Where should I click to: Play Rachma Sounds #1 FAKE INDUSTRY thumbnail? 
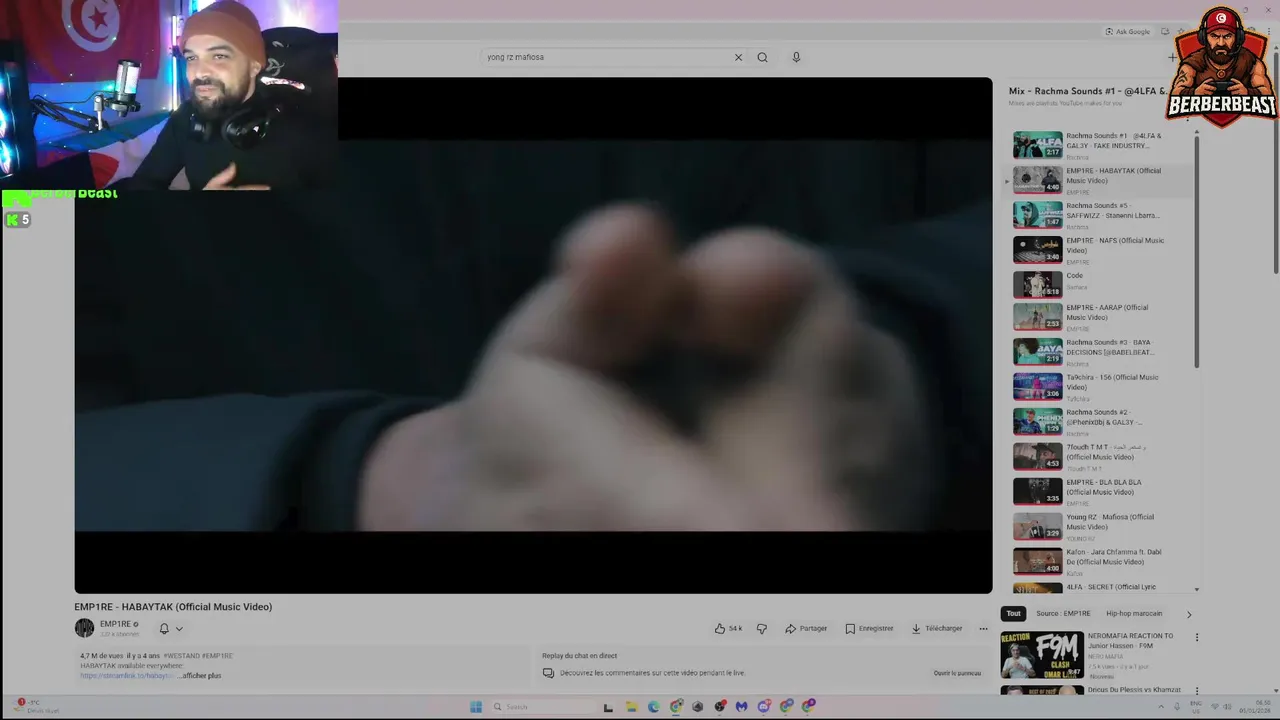pyautogui.click(x=1037, y=145)
